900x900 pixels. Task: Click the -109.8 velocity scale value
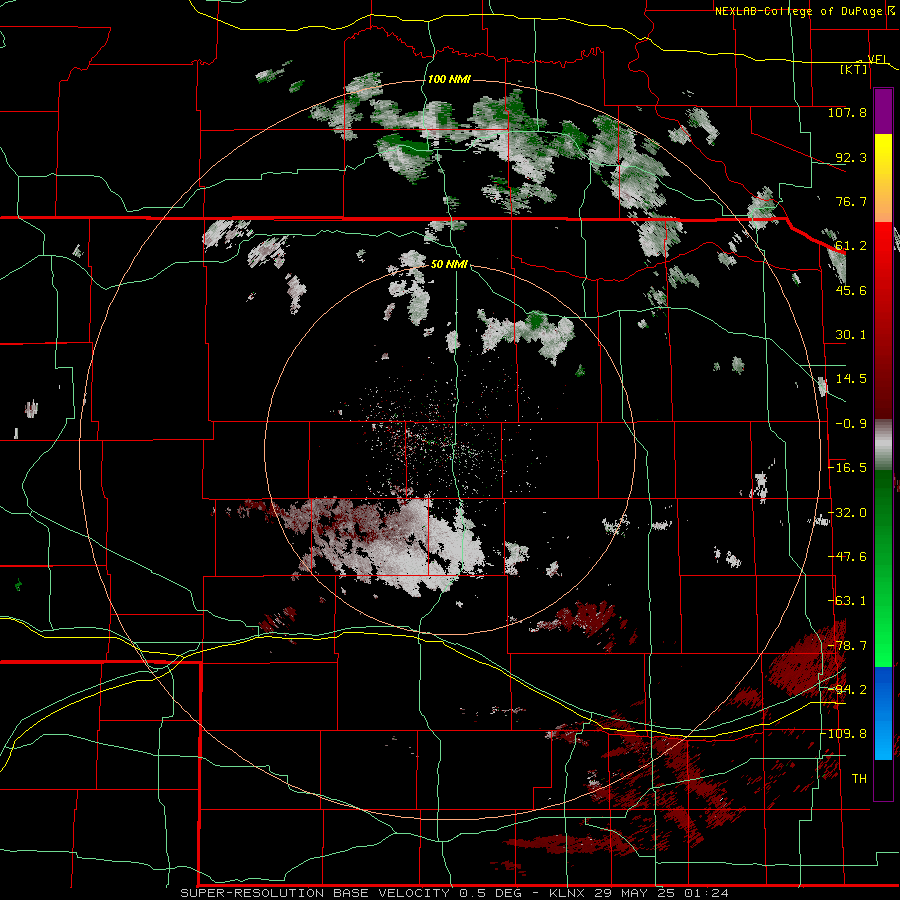pyautogui.click(x=845, y=734)
